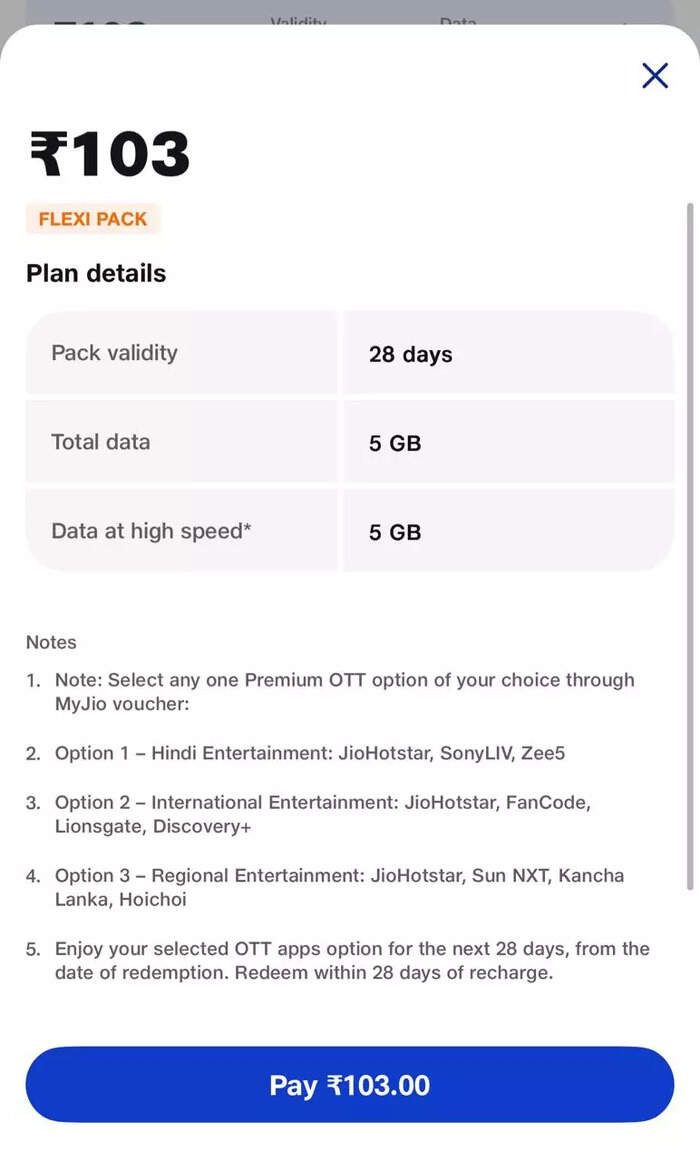Select the FLEXI PACK badge
The height and width of the screenshot is (1161, 700).
pyautogui.click(x=93, y=219)
